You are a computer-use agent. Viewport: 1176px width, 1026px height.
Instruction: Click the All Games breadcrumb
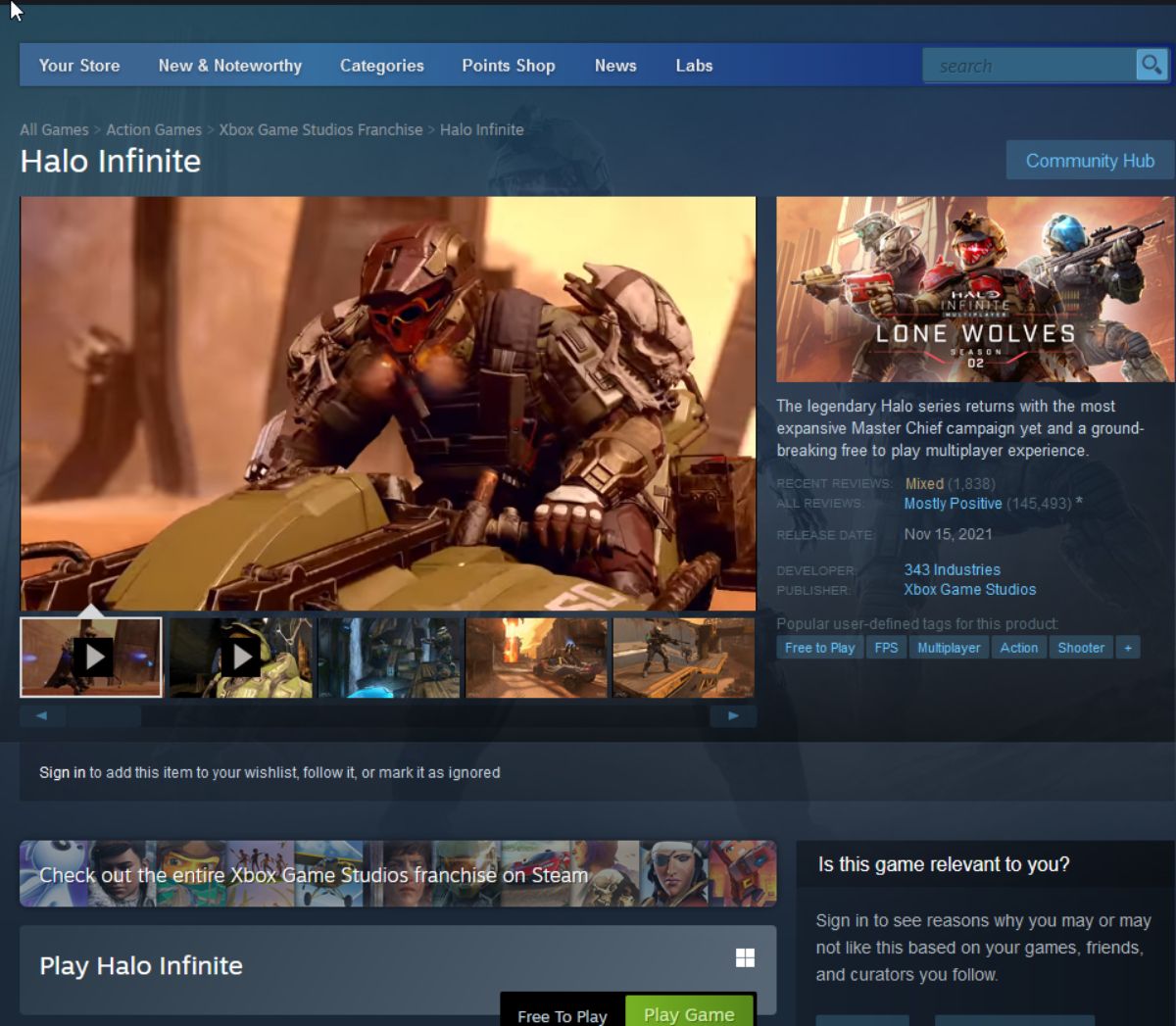[55, 128]
